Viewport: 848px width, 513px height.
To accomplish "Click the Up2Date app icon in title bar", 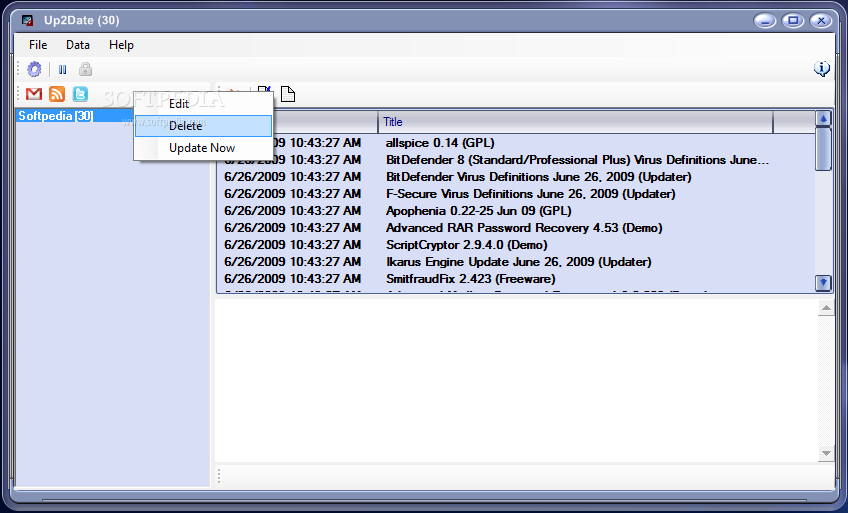I will (27, 21).
